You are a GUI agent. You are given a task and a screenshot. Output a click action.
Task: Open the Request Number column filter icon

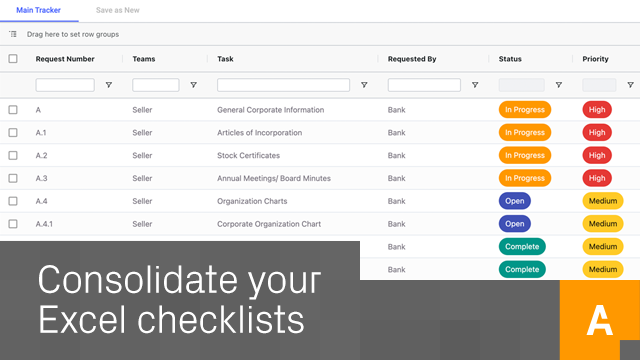109,85
